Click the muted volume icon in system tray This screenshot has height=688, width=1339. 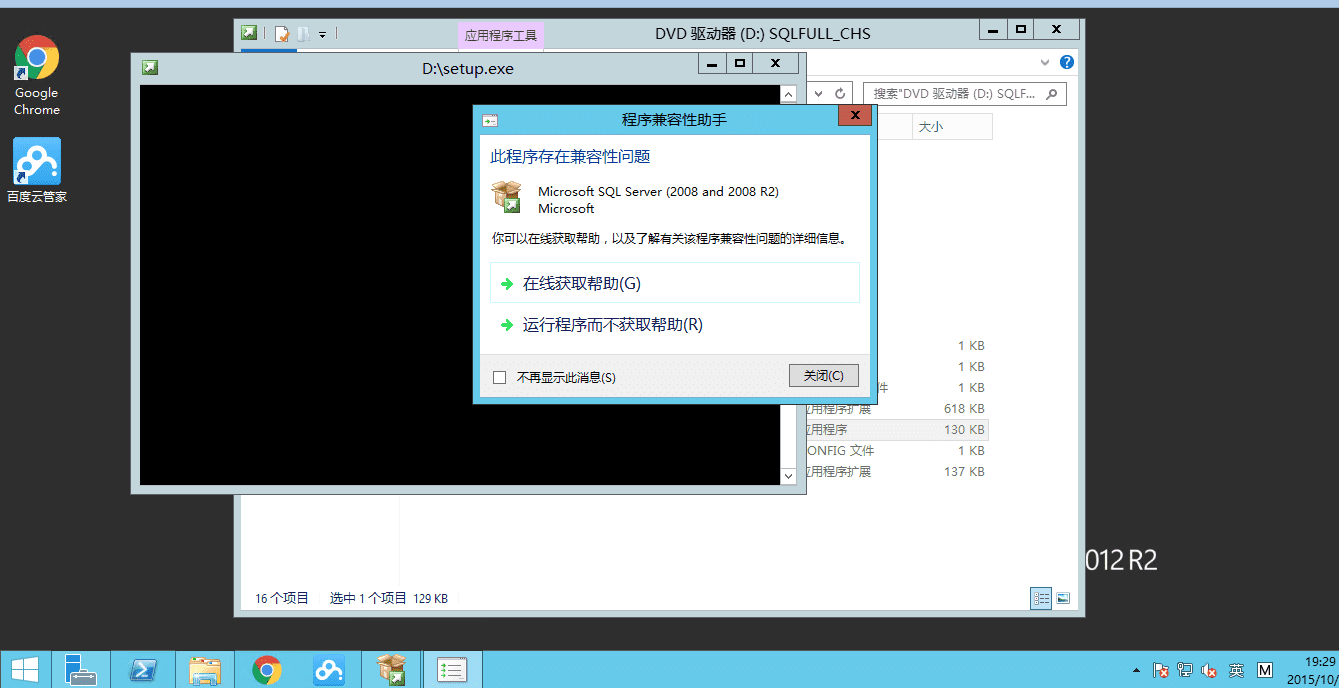pyautogui.click(x=1209, y=670)
